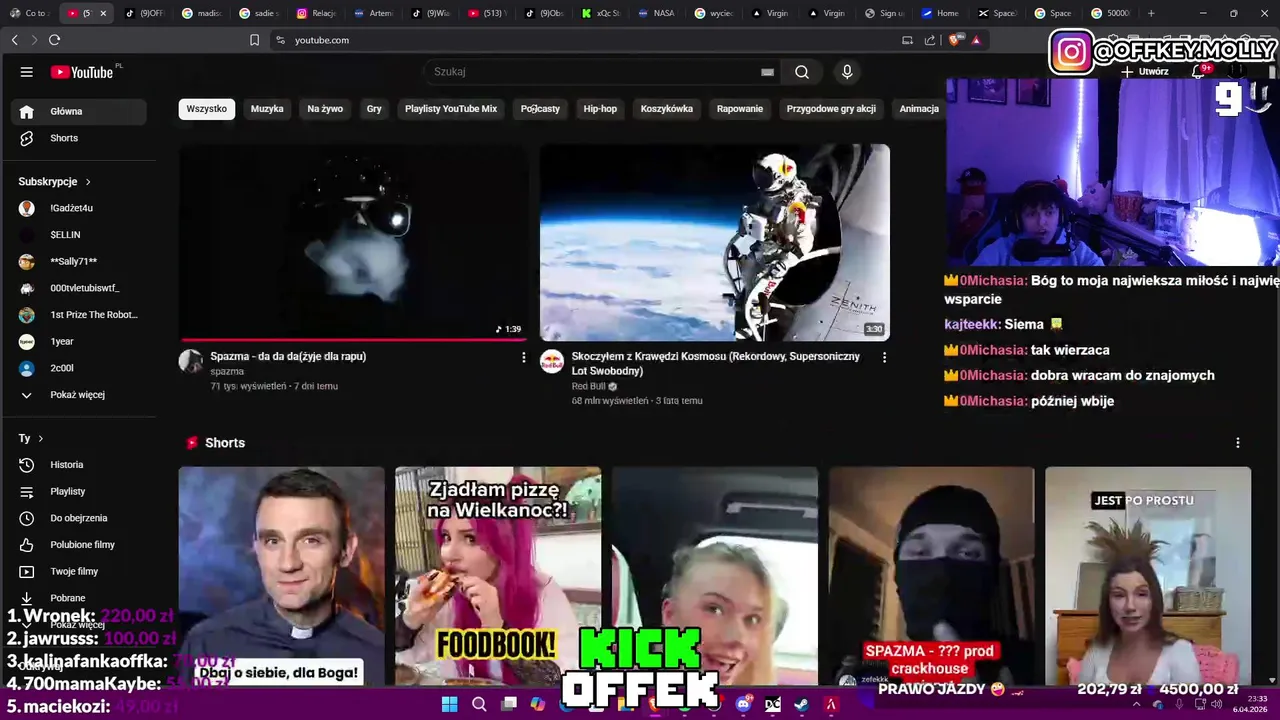This screenshot has height=720, width=1280.
Task: Open the 000tvletubiswtf_ subscription
Action: tap(78, 288)
